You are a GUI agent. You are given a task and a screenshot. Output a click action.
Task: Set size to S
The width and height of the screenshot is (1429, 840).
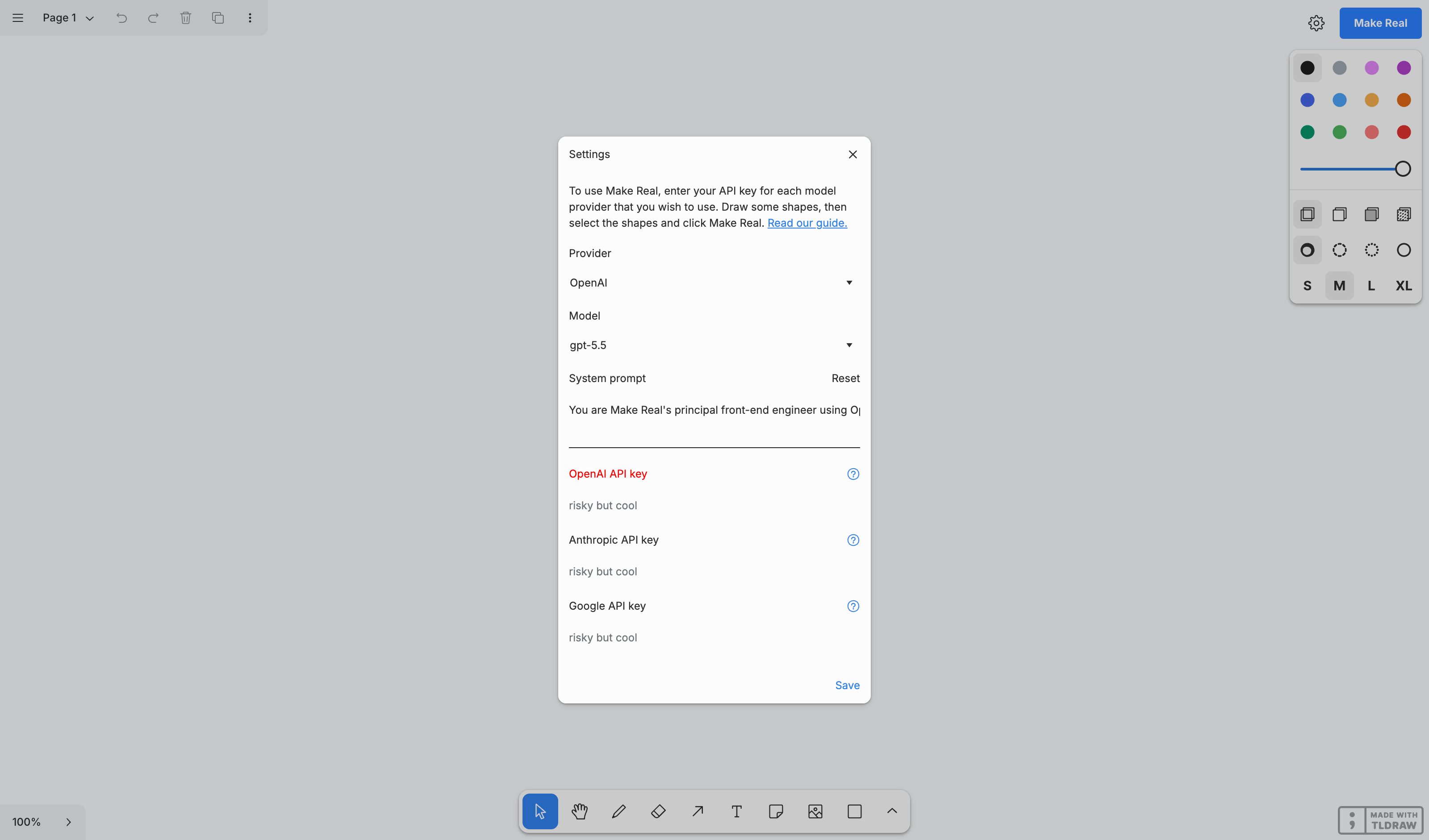1307,286
